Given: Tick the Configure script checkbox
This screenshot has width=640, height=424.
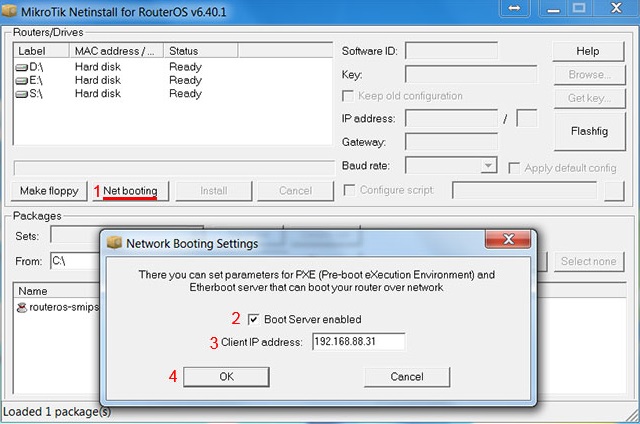Looking at the screenshot, I should coord(349,190).
